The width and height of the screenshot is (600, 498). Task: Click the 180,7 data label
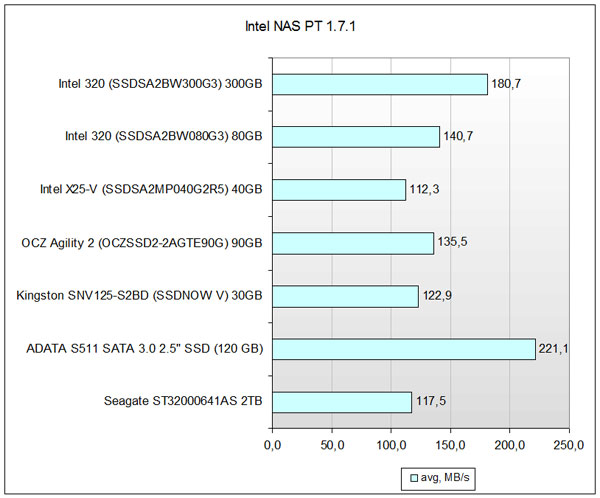(x=506, y=83)
